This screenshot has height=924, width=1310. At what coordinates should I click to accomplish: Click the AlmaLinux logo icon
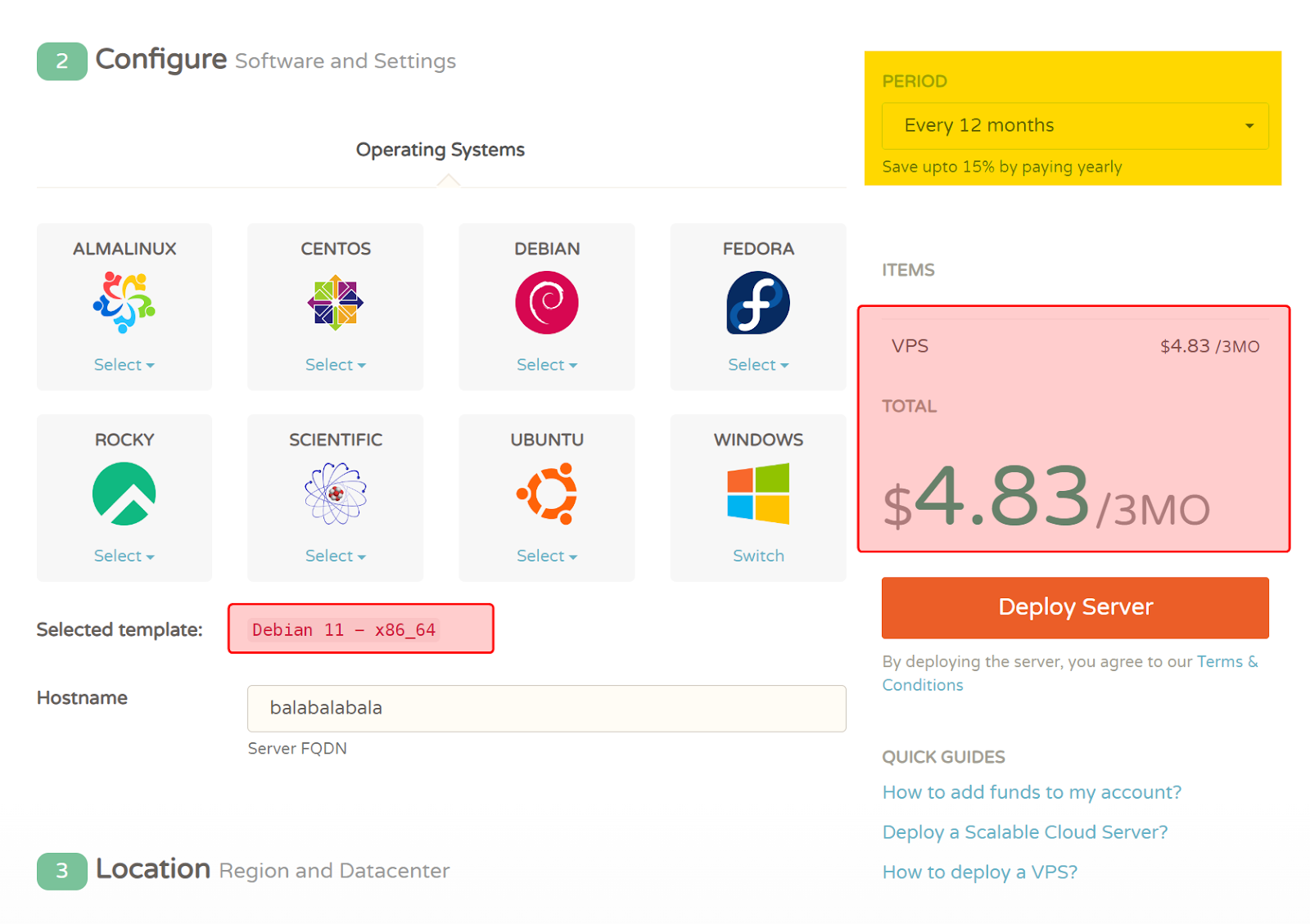(x=124, y=303)
